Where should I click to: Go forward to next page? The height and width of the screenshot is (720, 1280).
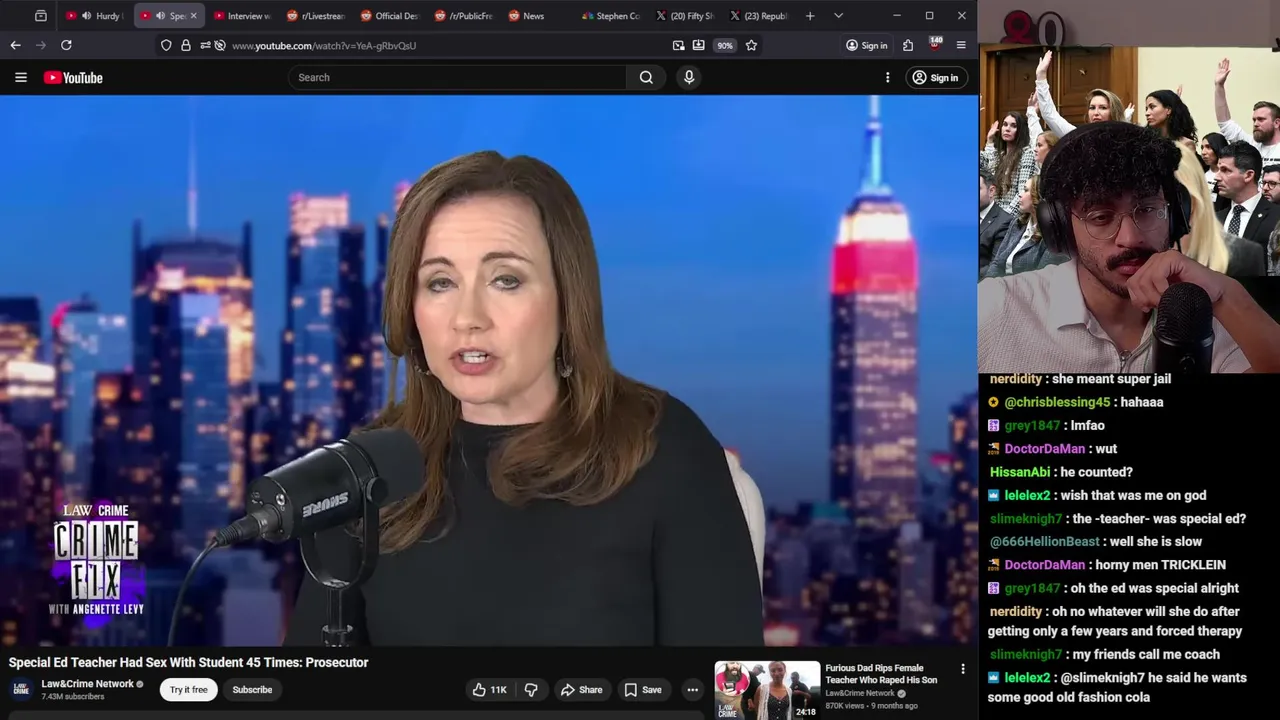coord(41,45)
